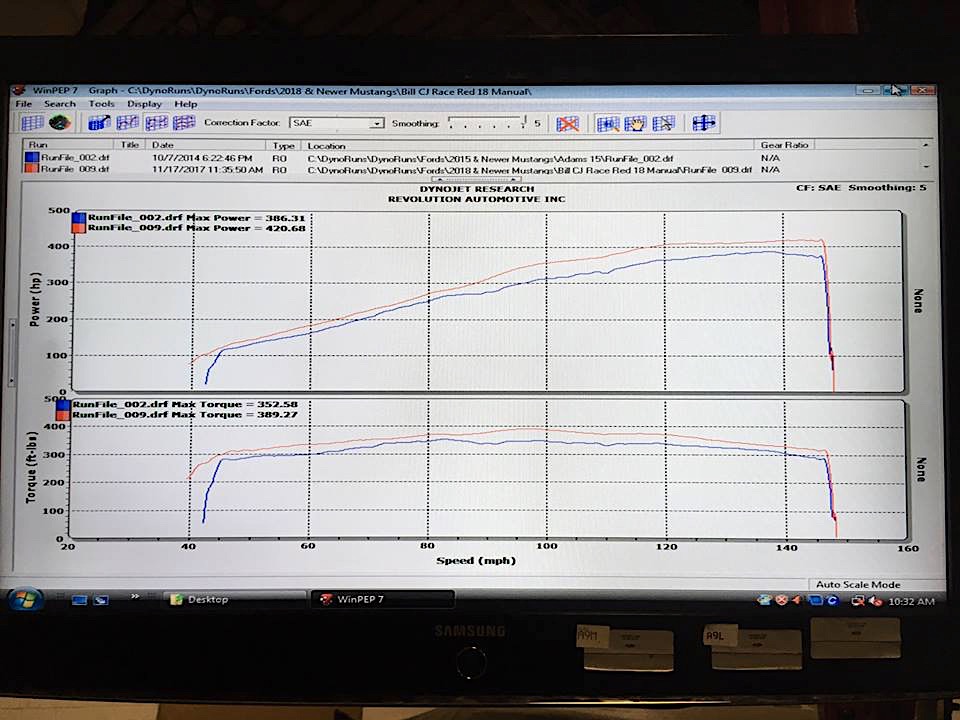Image resolution: width=960 pixels, height=720 pixels.
Task: Click the red X graph icon
Action: 568,124
